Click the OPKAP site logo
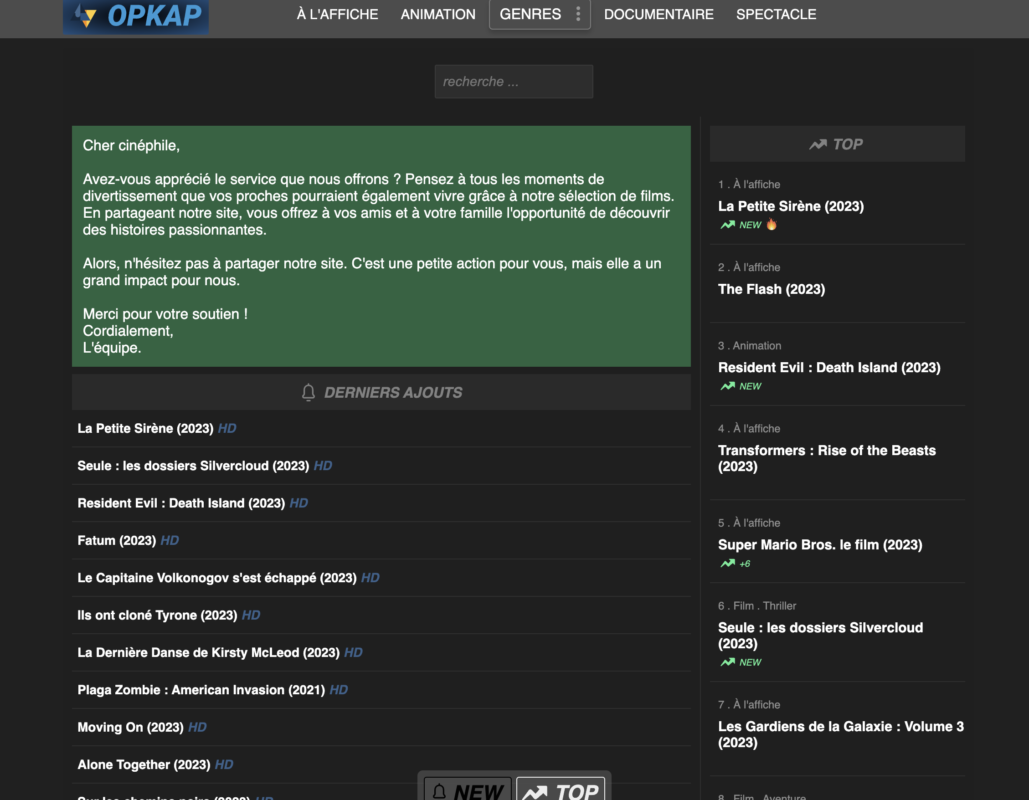 point(136,16)
